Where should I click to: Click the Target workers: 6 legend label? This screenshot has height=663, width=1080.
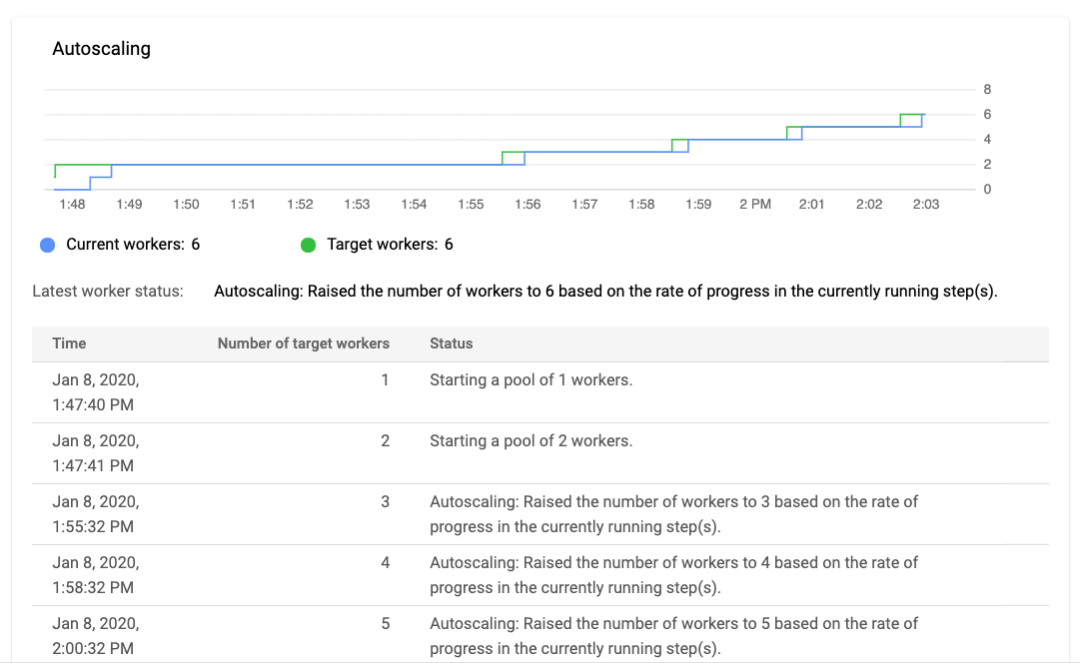pos(389,244)
